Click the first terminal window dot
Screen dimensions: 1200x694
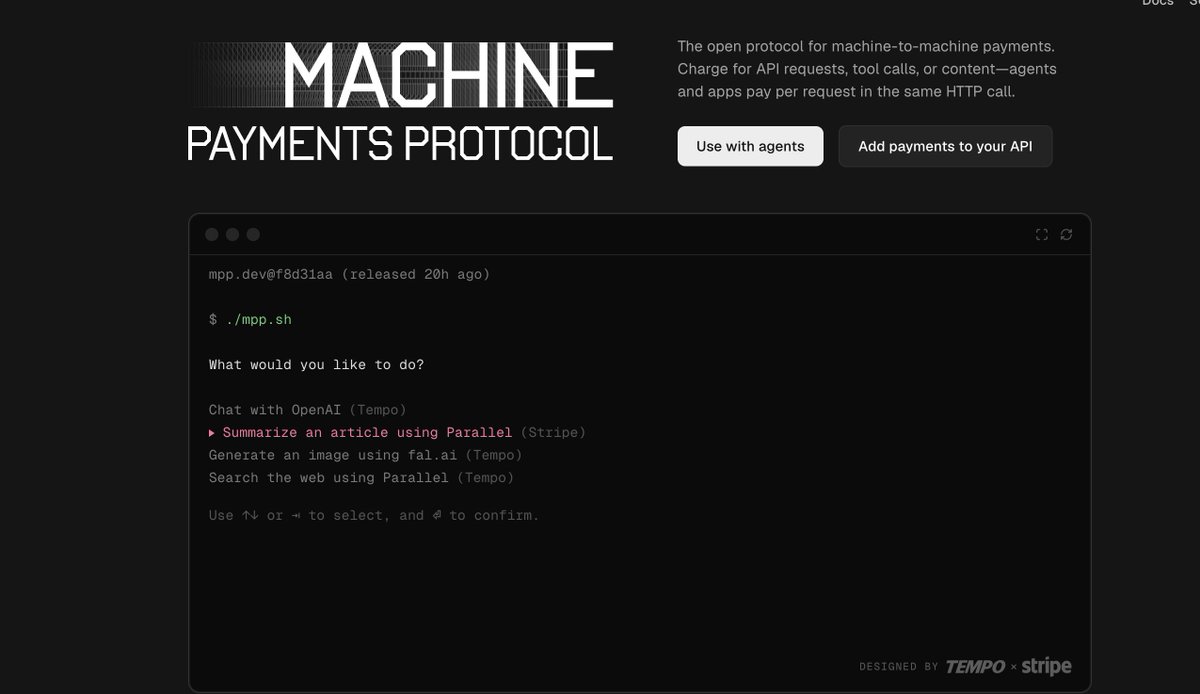212,235
